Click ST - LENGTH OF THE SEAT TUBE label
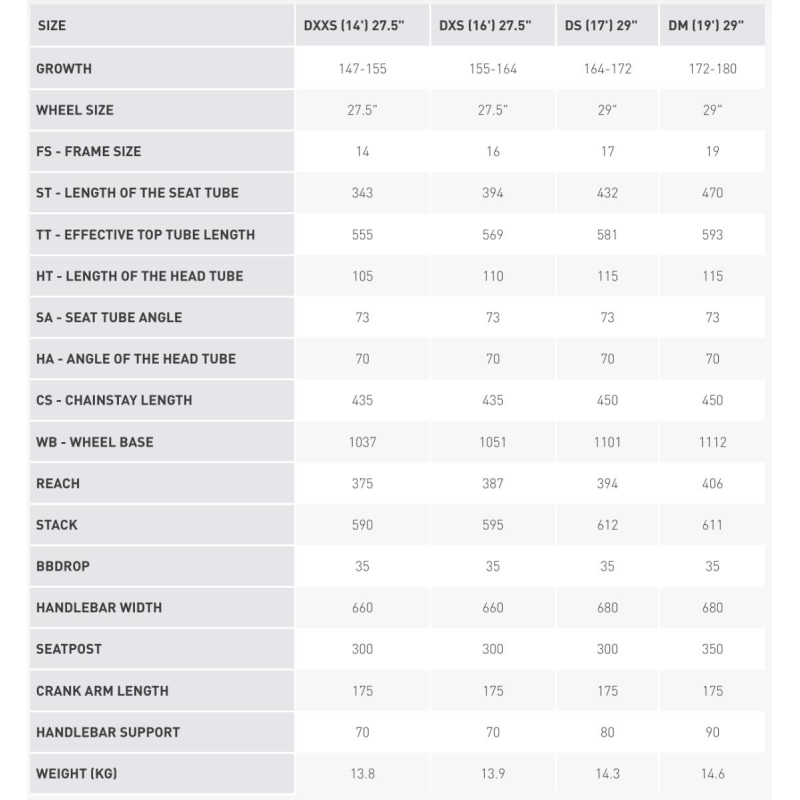This screenshot has width=800, height=800. (x=137, y=192)
